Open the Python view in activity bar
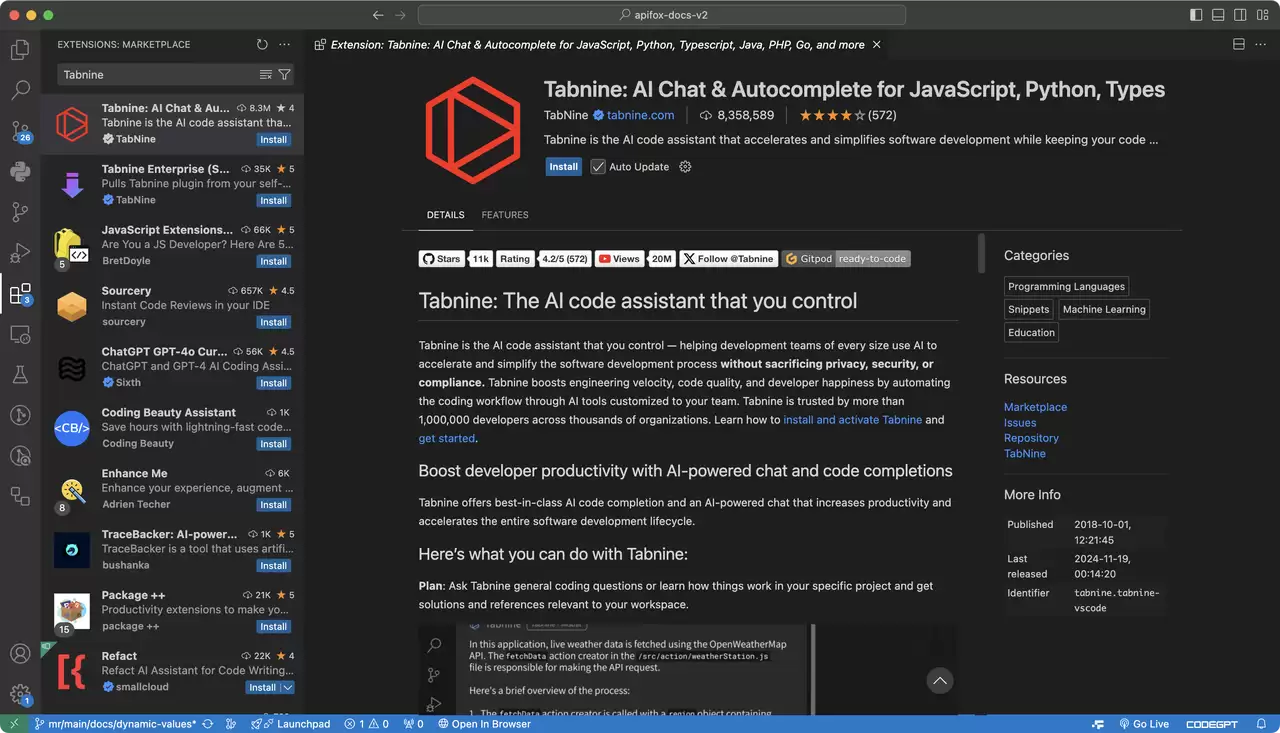Image resolution: width=1280 pixels, height=733 pixels. (x=20, y=171)
